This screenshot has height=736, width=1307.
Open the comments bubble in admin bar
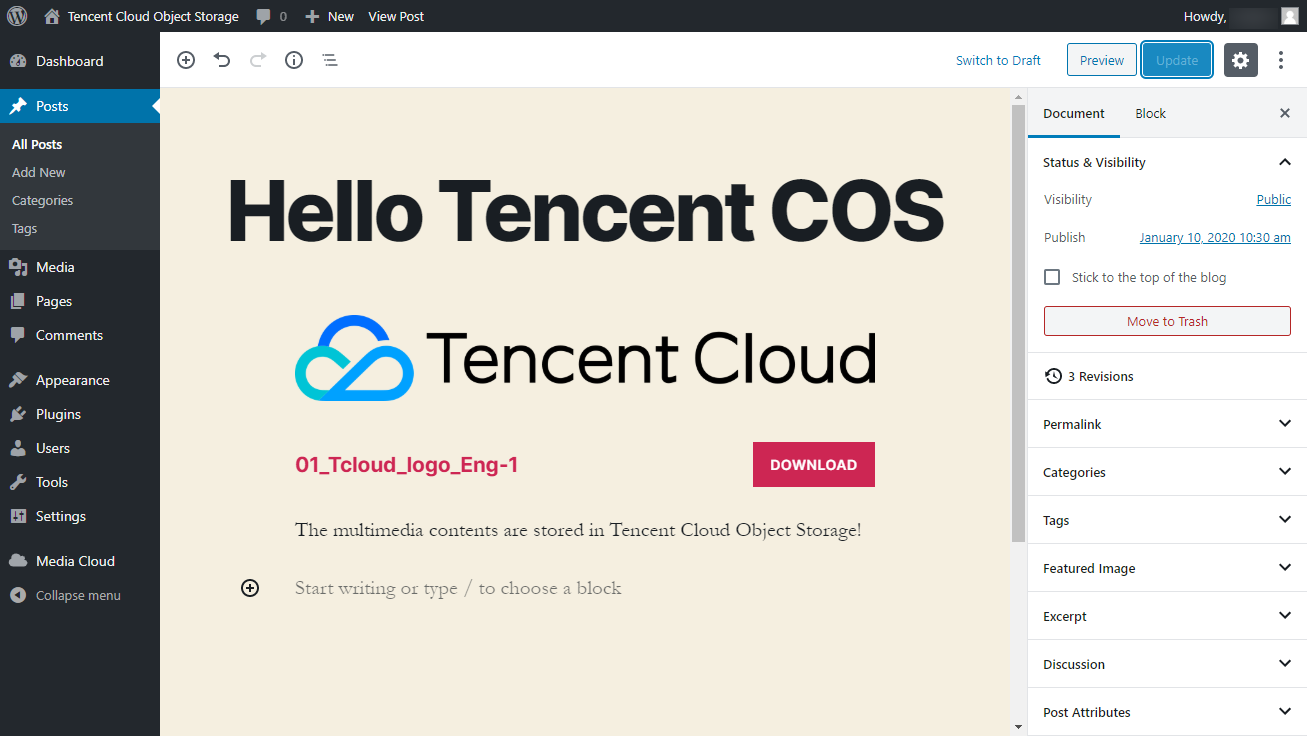click(263, 17)
